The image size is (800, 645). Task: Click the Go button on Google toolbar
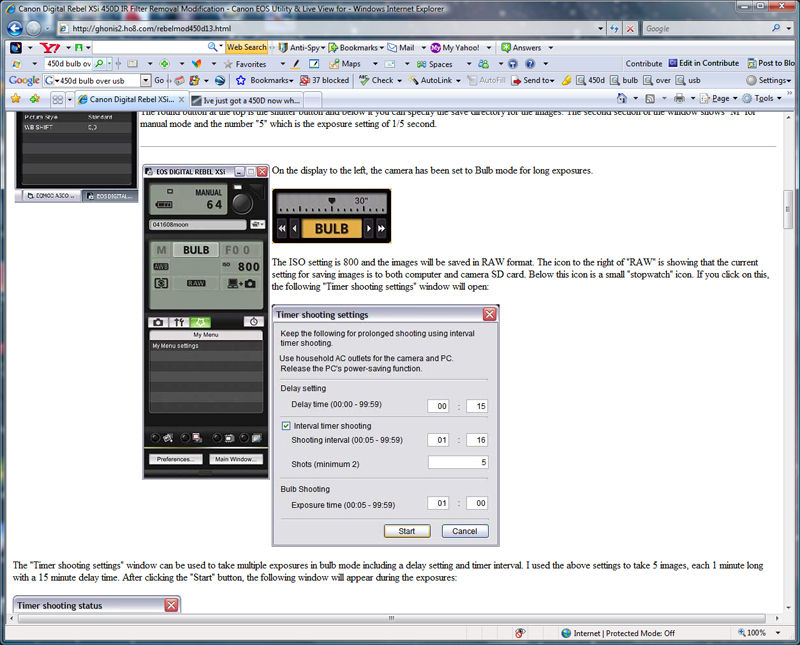[159, 81]
